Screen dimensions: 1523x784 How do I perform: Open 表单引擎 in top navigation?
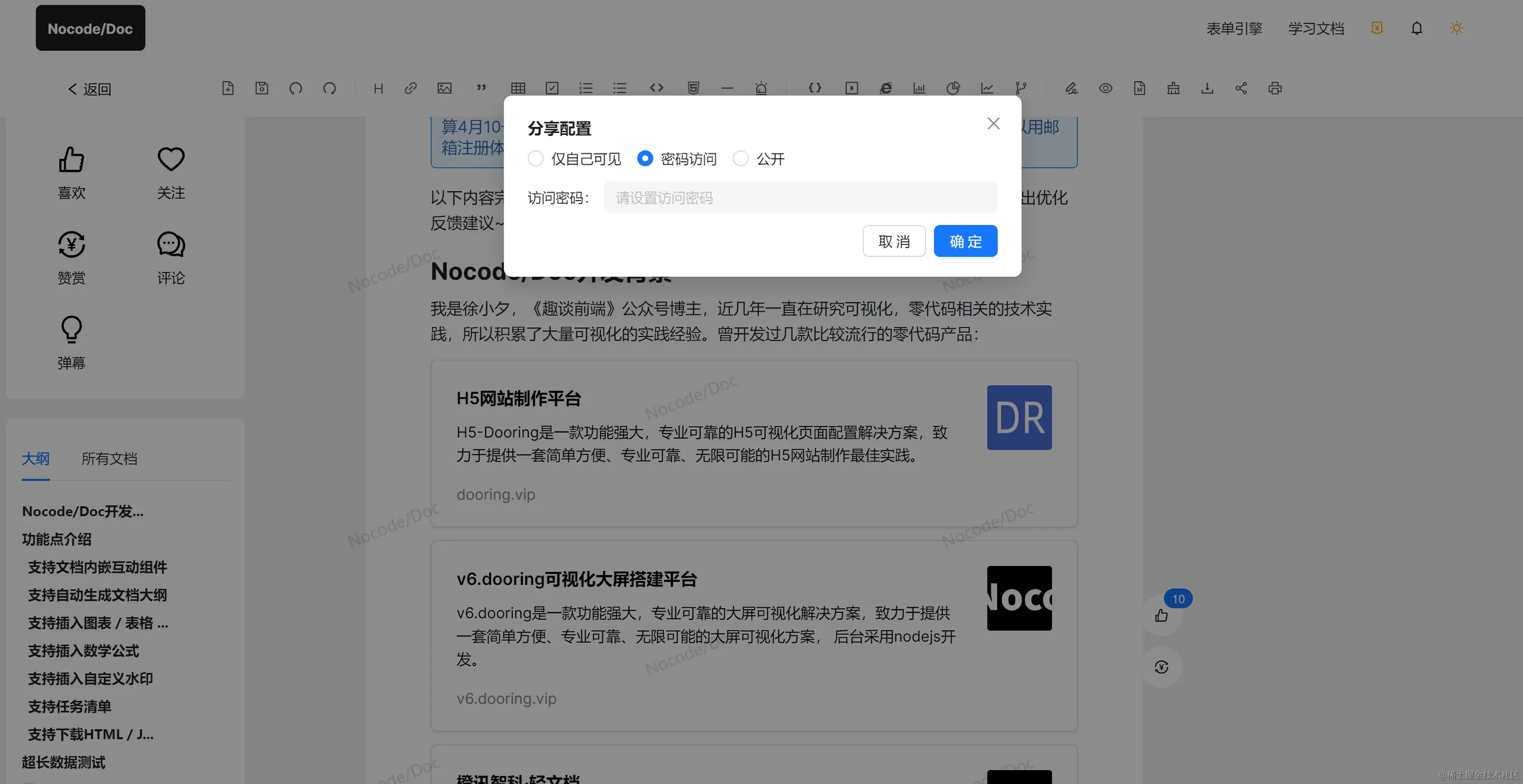[1234, 28]
